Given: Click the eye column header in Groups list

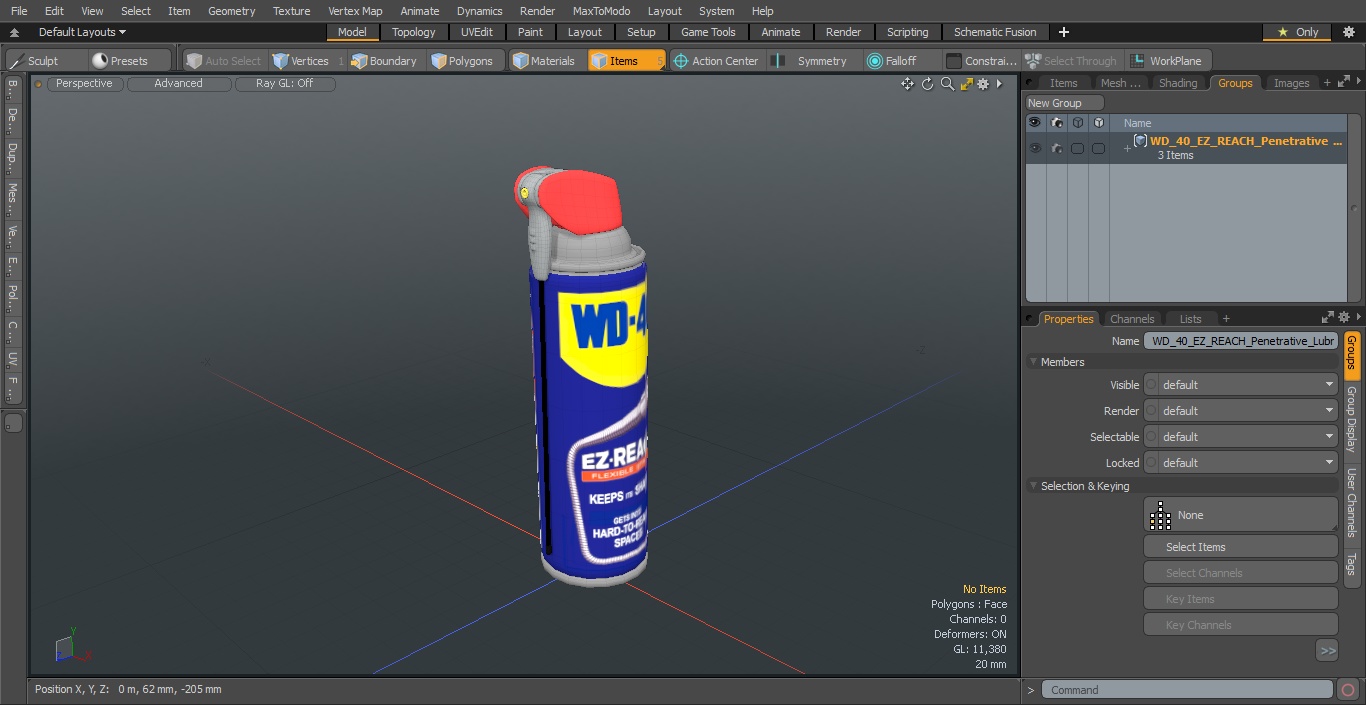Looking at the screenshot, I should 1035,123.
